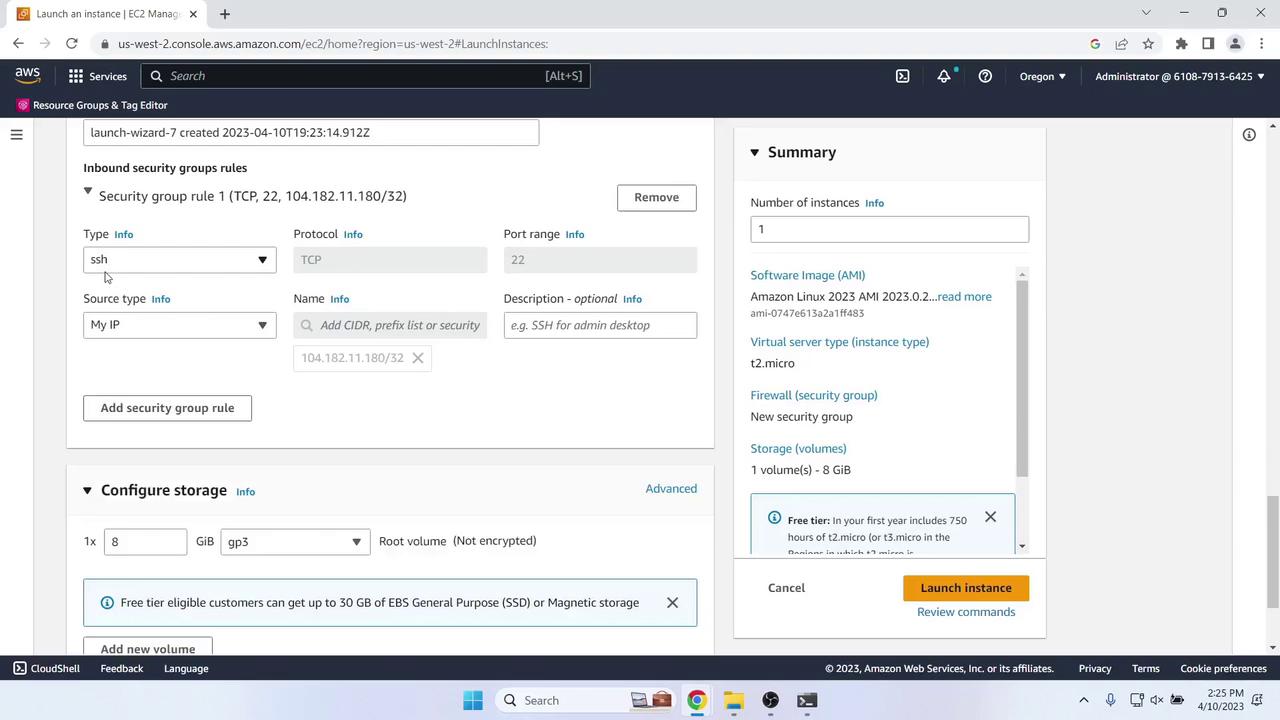Open the info help panel icon at right
This screenshot has width=1280, height=720.
pos(1249,135)
